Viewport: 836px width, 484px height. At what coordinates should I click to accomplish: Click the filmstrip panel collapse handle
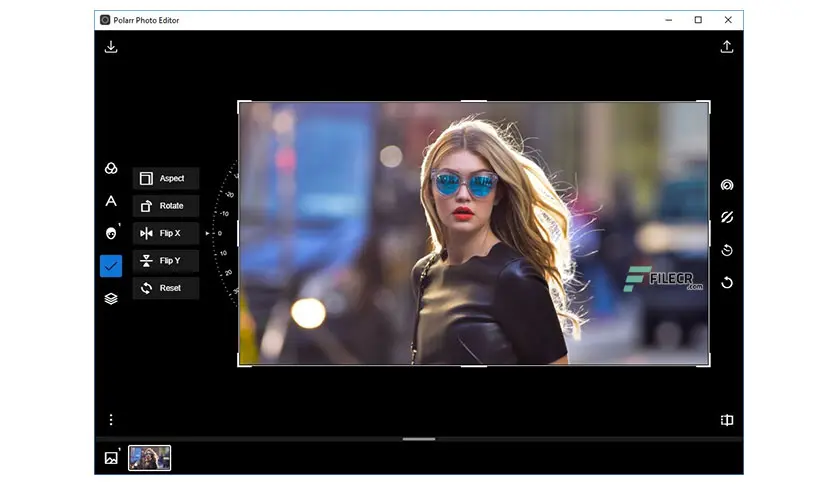(x=419, y=439)
